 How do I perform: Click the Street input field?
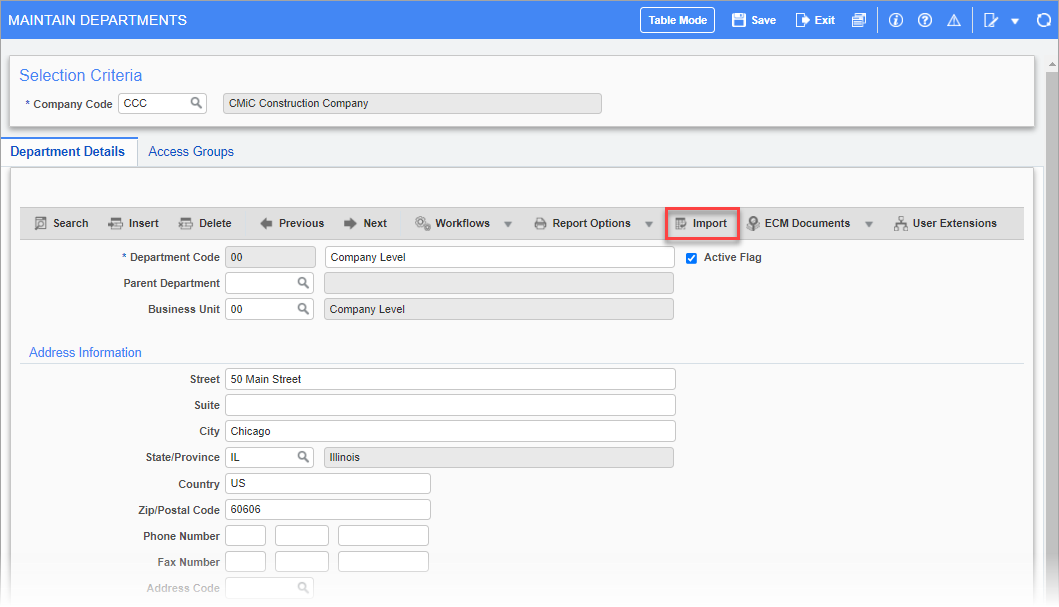tap(450, 379)
